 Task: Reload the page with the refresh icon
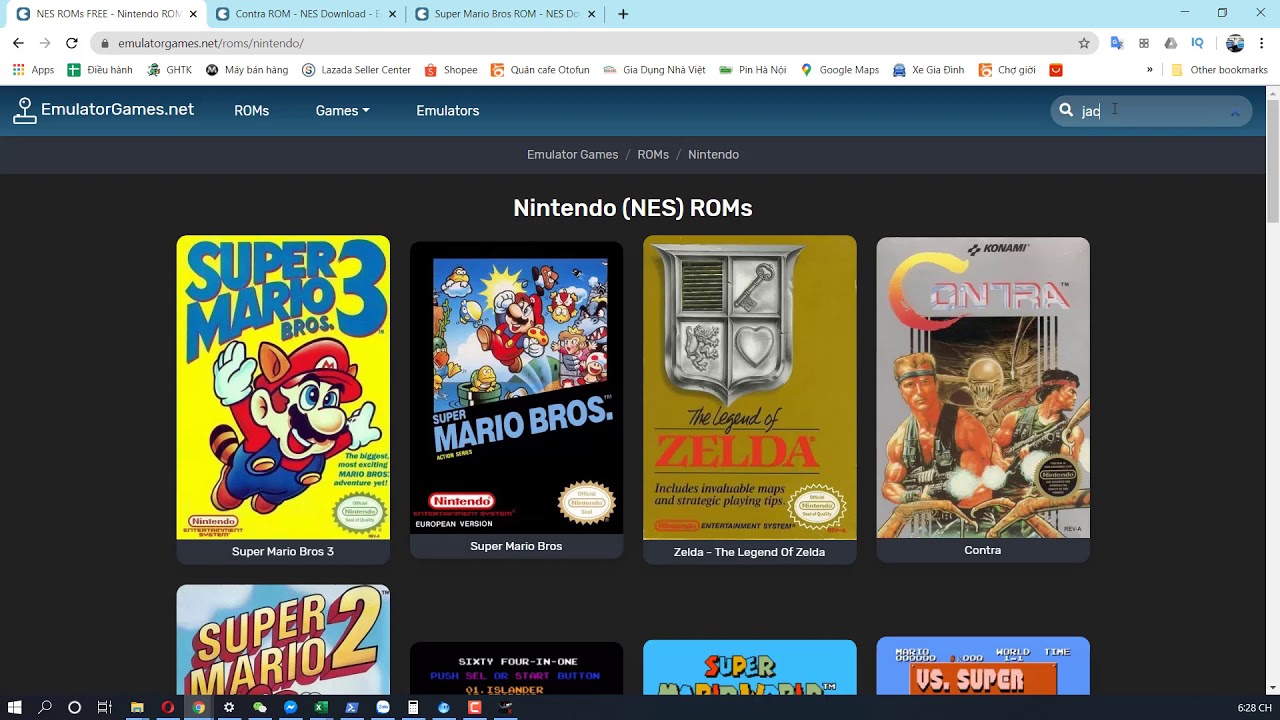tap(72, 43)
